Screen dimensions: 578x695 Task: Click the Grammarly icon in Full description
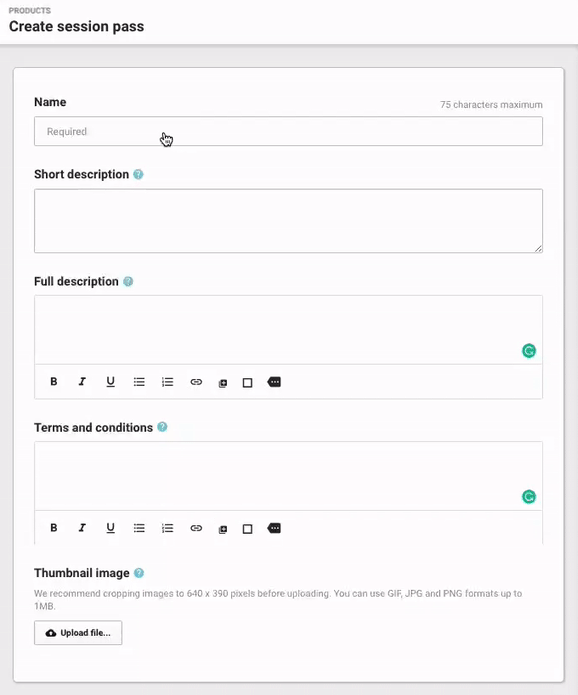click(529, 351)
